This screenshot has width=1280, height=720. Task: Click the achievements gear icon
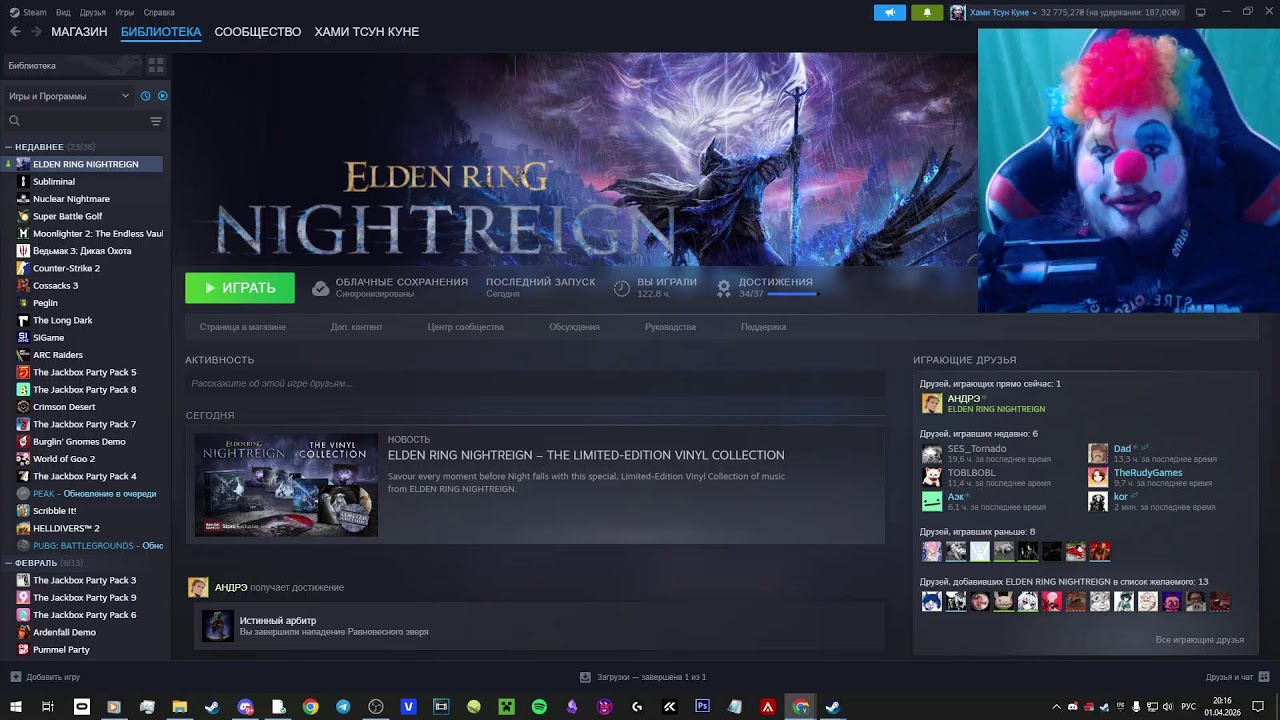(x=724, y=288)
